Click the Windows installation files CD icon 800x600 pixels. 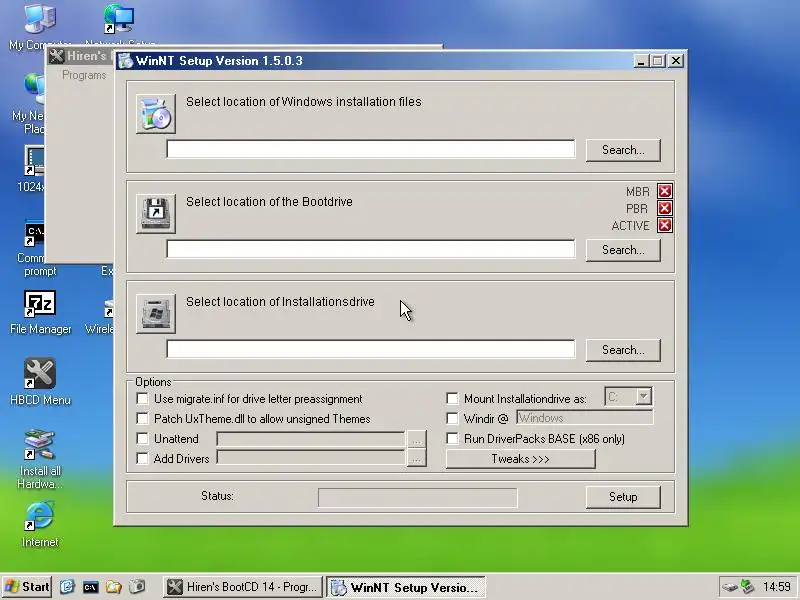point(156,114)
